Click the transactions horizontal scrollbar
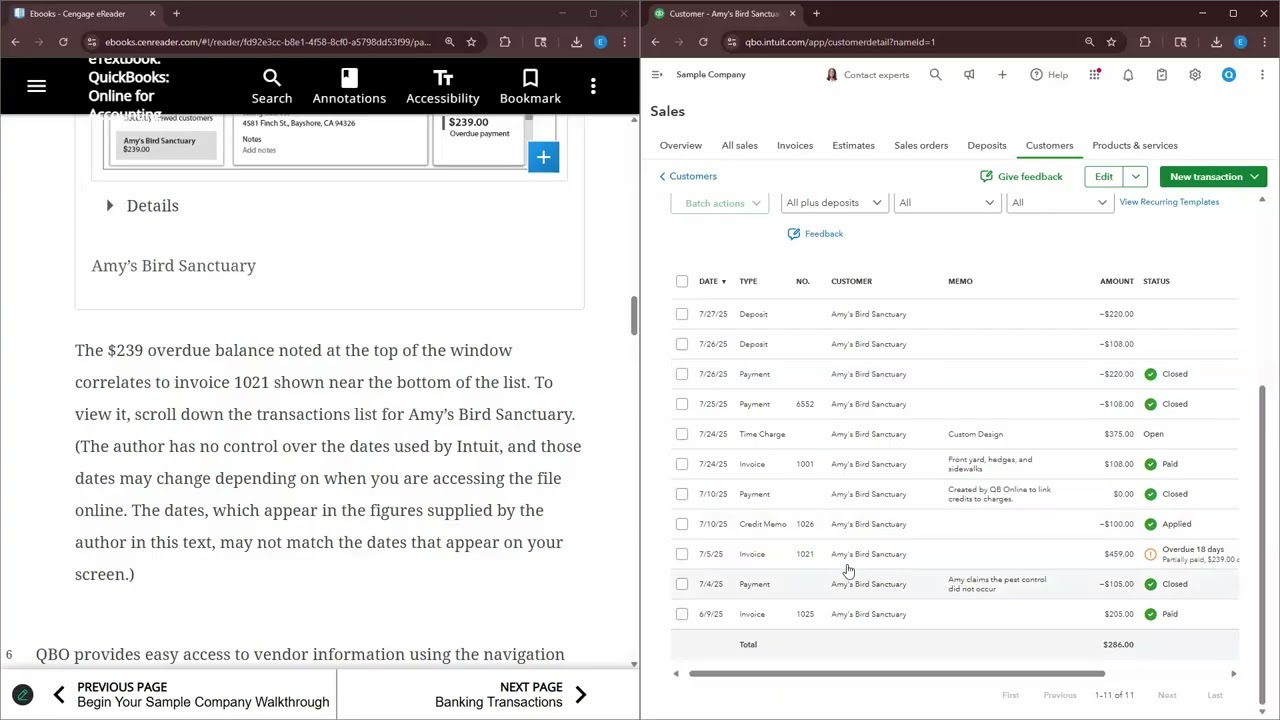1280x720 pixels. [x=896, y=674]
